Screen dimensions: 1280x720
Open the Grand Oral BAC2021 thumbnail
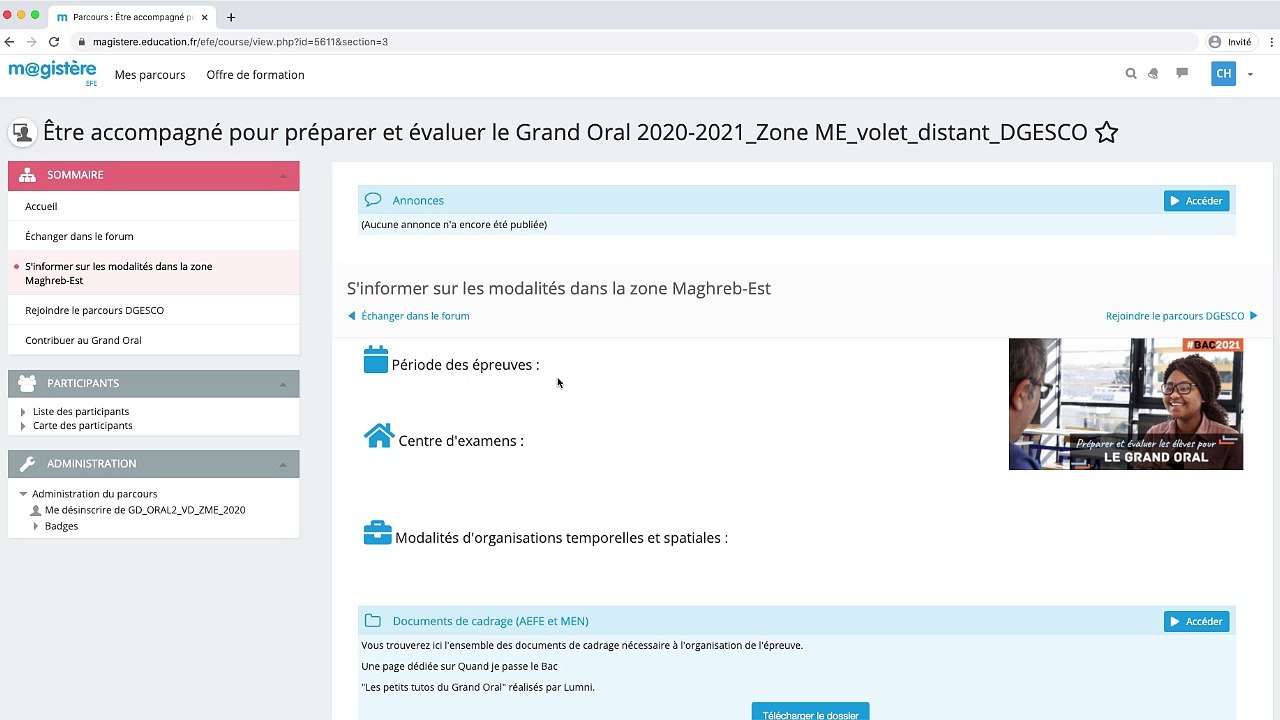(x=1126, y=404)
